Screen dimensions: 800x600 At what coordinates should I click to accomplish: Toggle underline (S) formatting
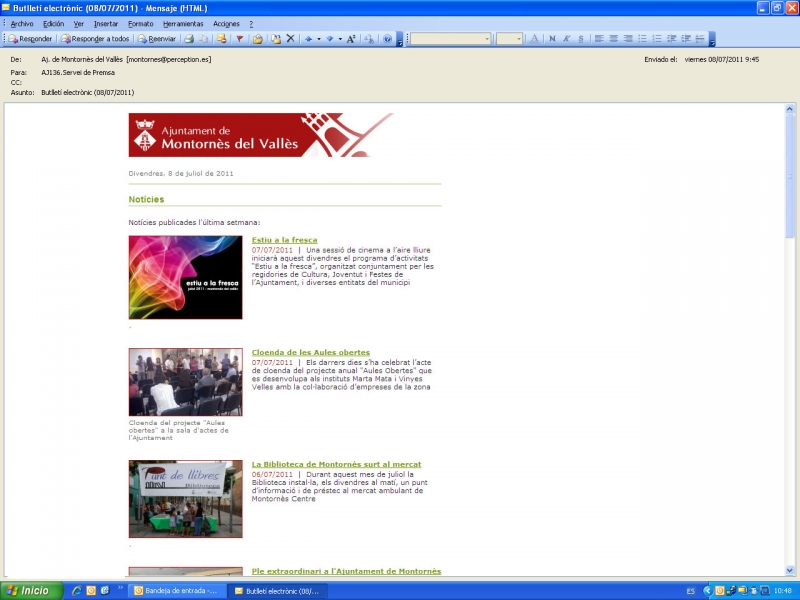click(581, 39)
